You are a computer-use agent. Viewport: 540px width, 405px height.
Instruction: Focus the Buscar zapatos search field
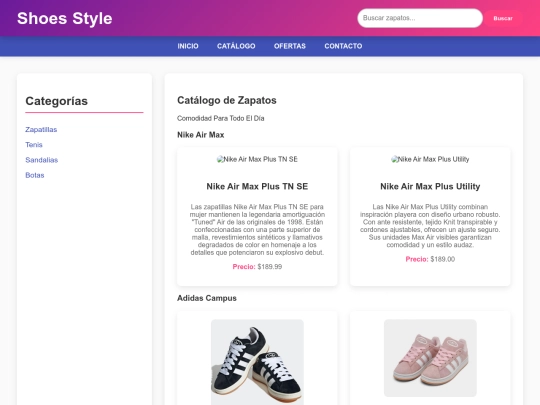pos(420,18)
